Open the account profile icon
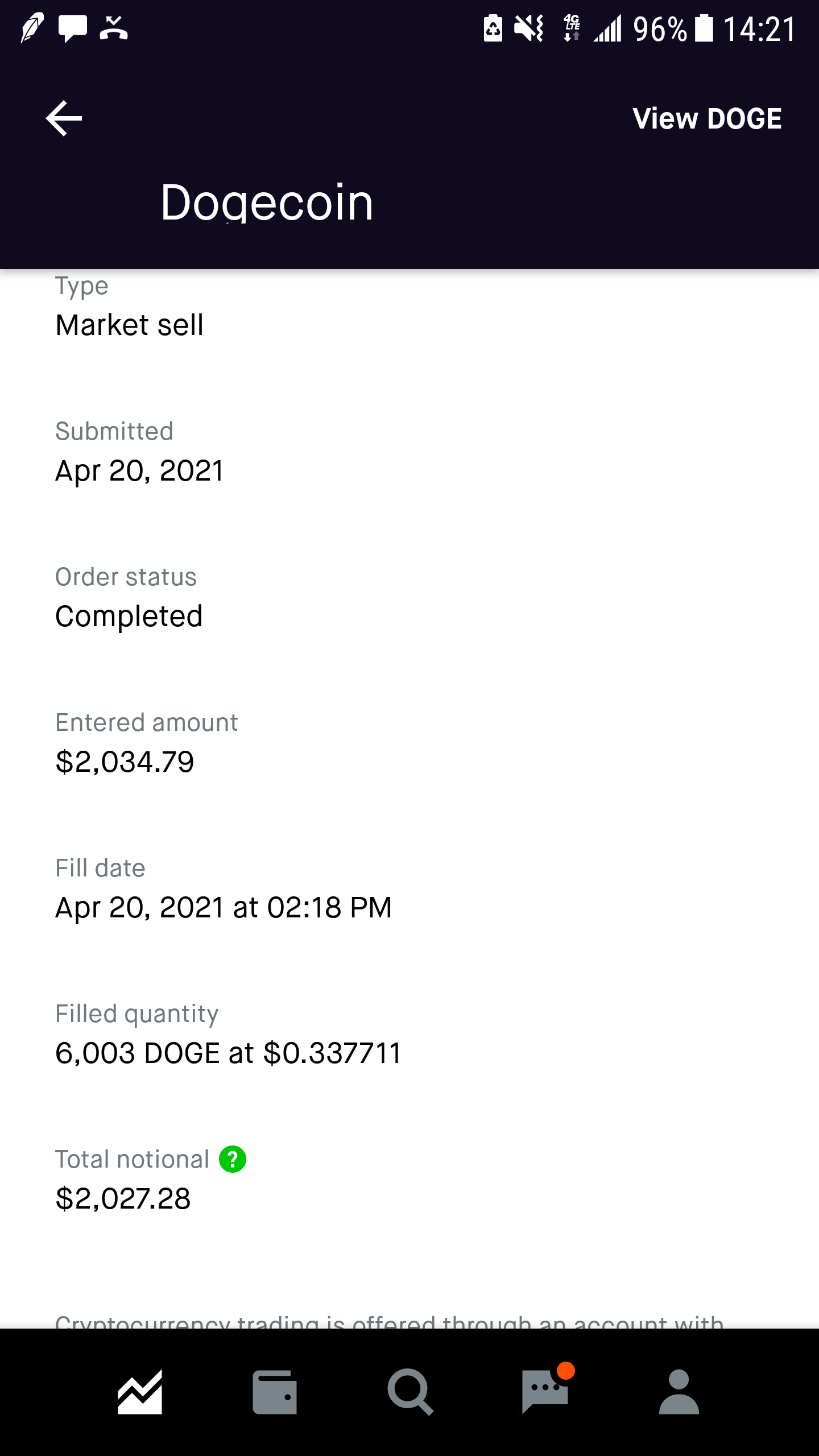 coord(679,1392)
